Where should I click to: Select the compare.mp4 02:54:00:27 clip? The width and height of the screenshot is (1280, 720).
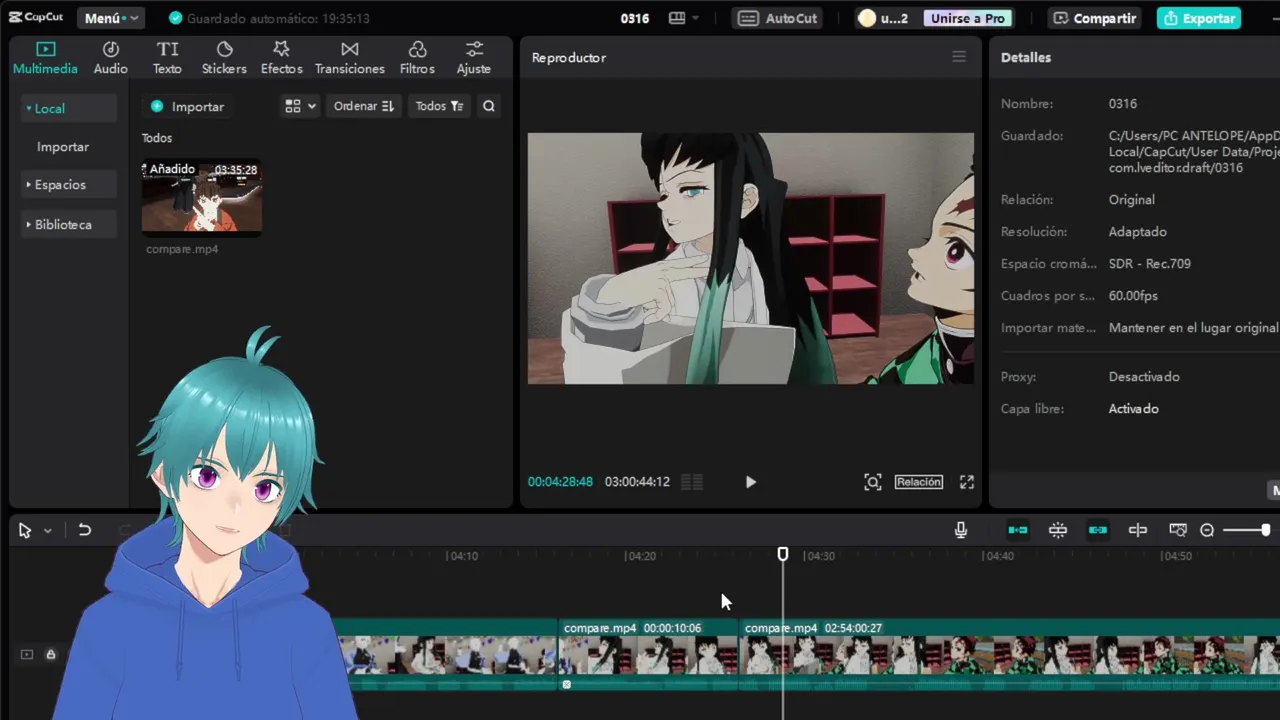coord(1010,655)
